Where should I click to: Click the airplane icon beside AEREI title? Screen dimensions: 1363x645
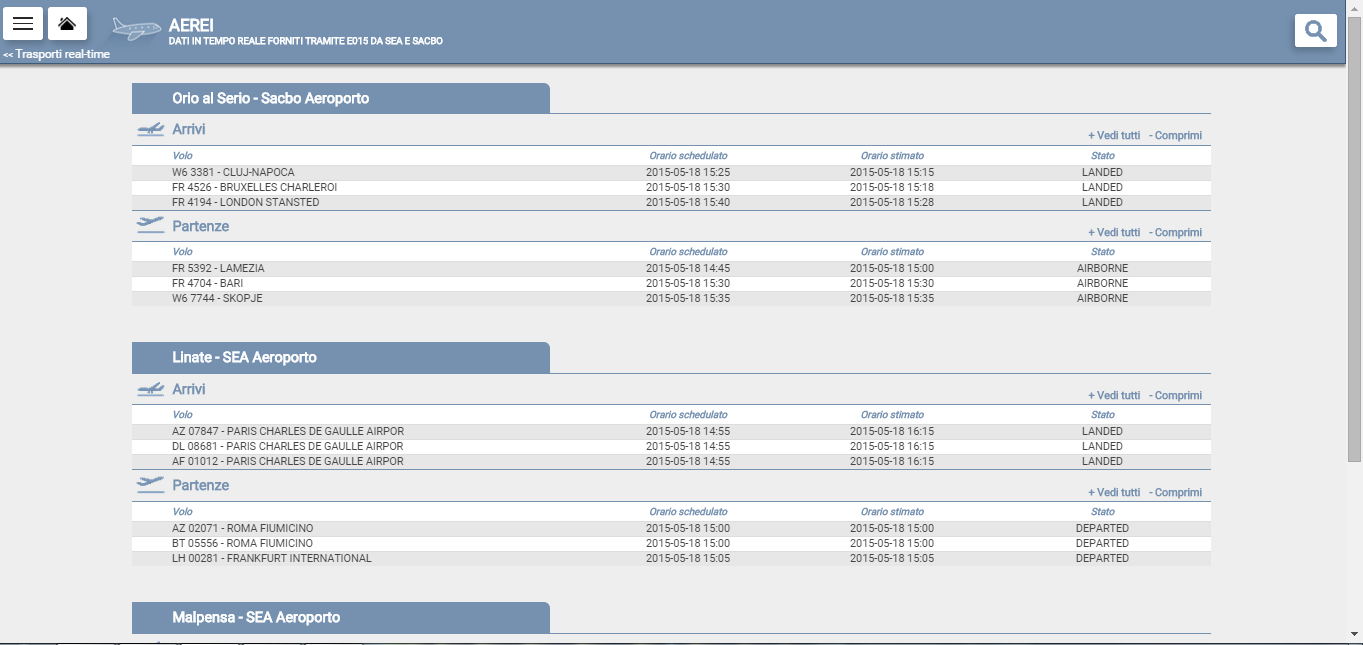pos(136,29)
